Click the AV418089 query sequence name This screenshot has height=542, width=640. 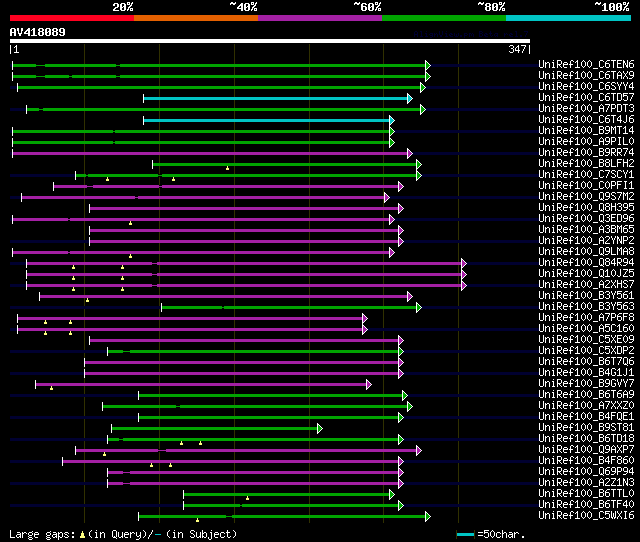click(x=38, y=32)
